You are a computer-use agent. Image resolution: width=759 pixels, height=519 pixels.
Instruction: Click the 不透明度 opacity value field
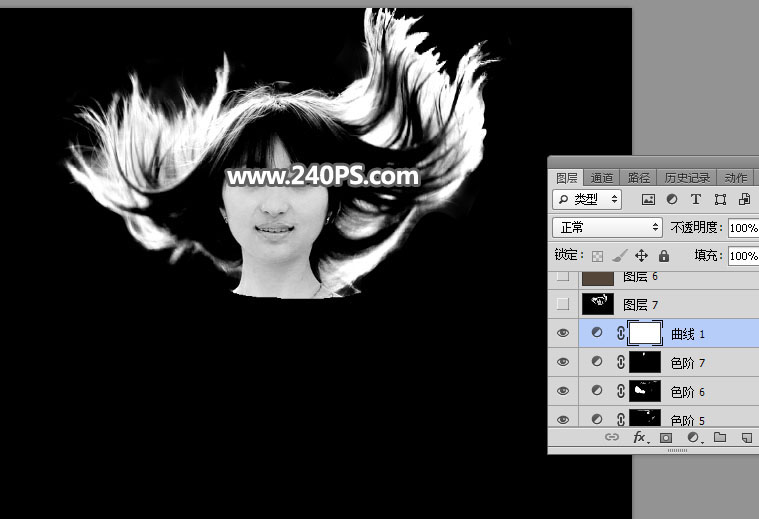click(742, 228)
